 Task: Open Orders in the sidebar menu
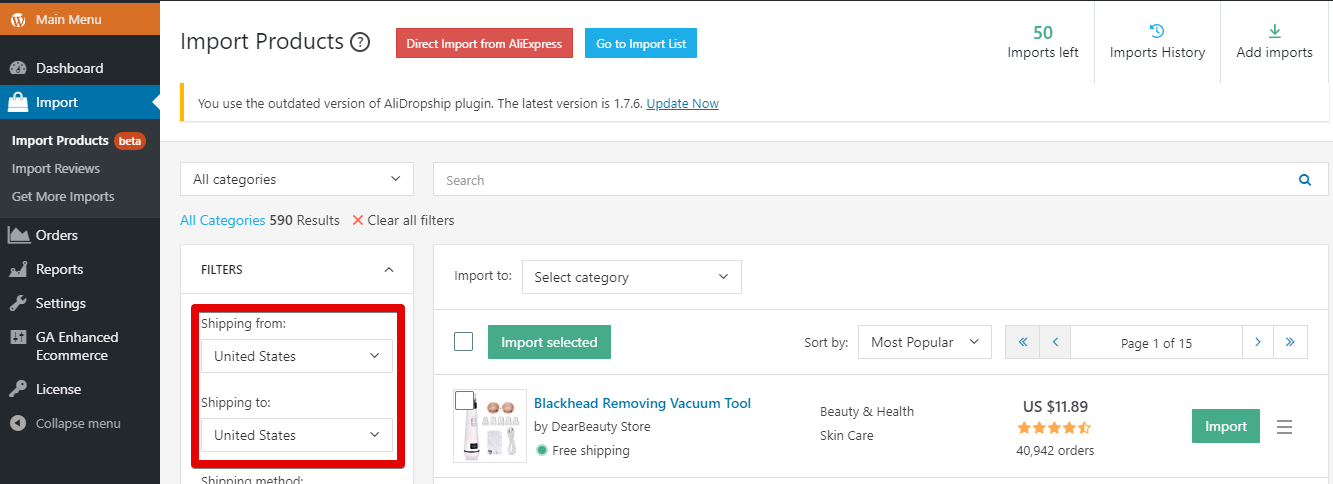pyautogui.click(x=56, y=235)
